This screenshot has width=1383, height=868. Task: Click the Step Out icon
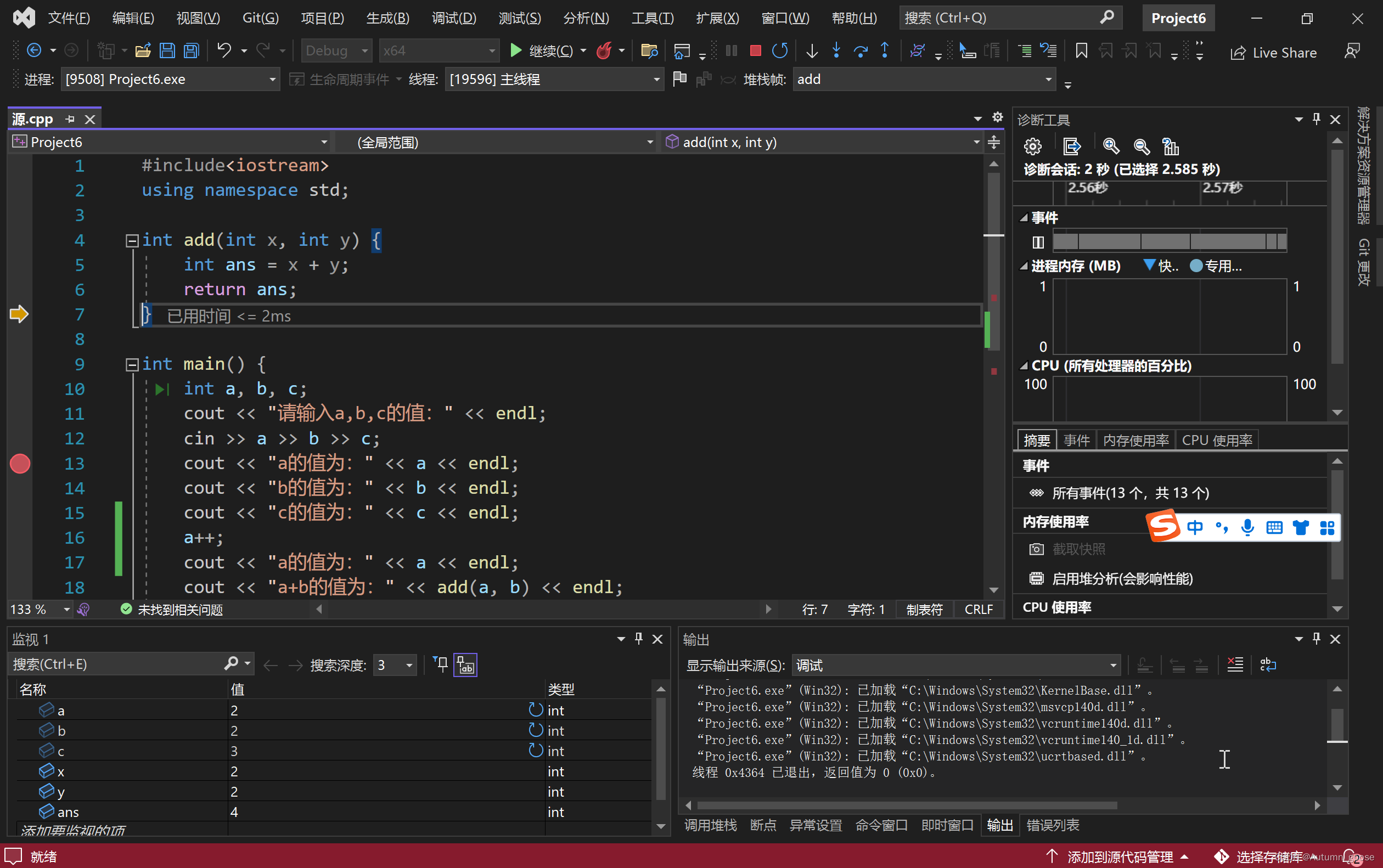(885, 51)
